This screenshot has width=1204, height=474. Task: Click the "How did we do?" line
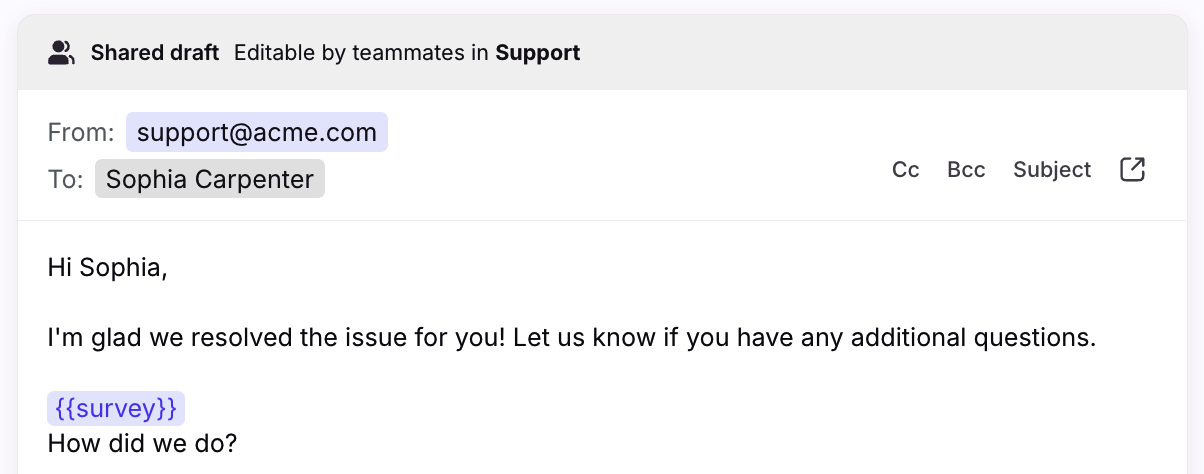(142, 442)
